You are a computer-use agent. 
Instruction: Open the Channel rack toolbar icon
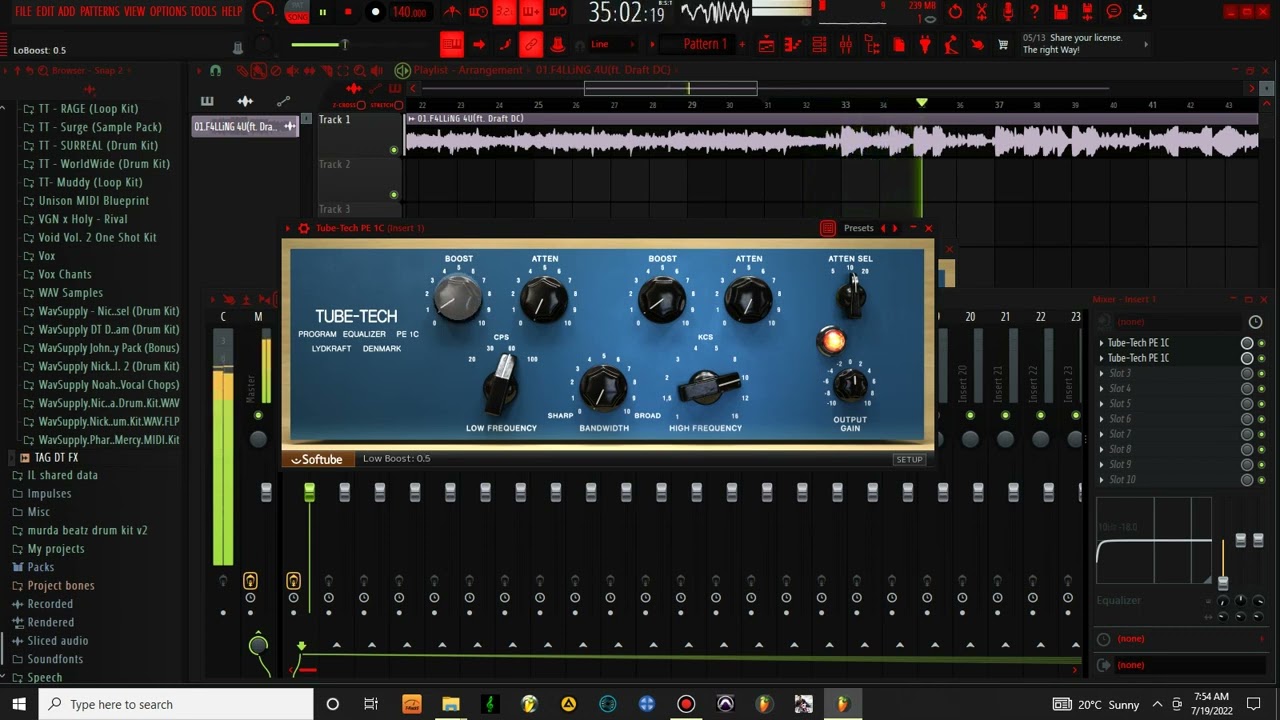pos(819,44)
